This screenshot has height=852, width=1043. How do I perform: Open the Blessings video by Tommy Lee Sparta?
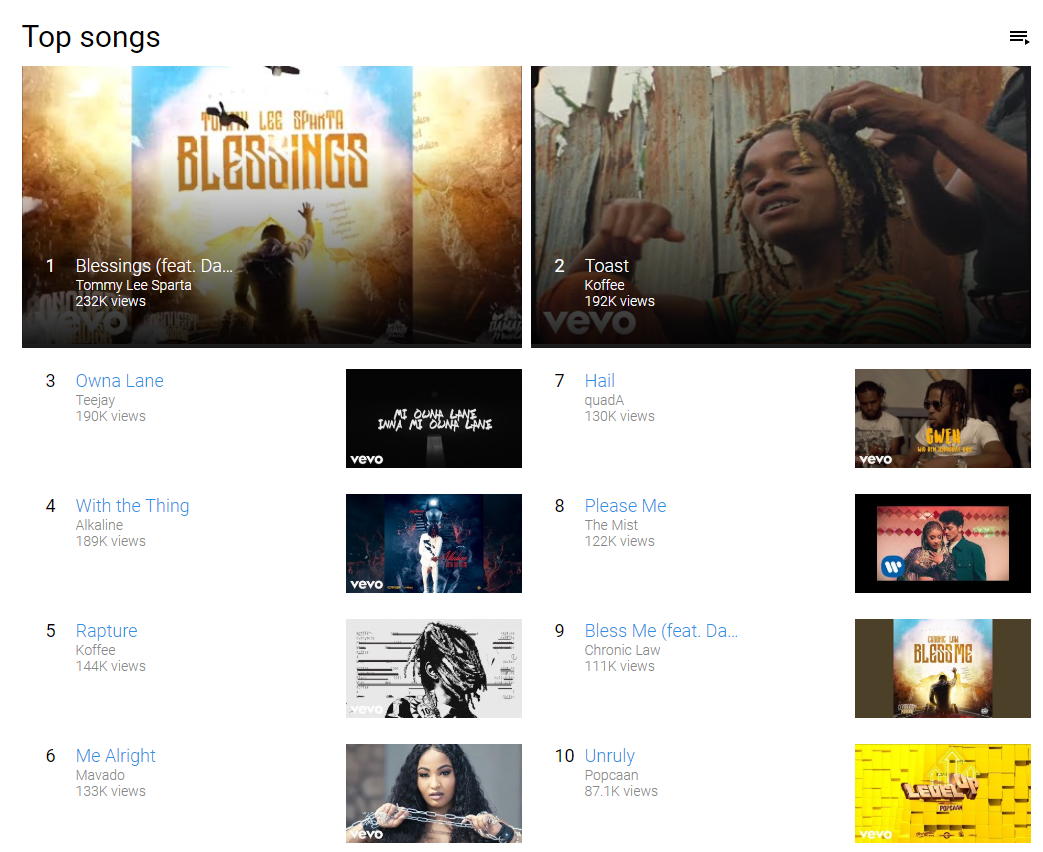click(271, 206)
